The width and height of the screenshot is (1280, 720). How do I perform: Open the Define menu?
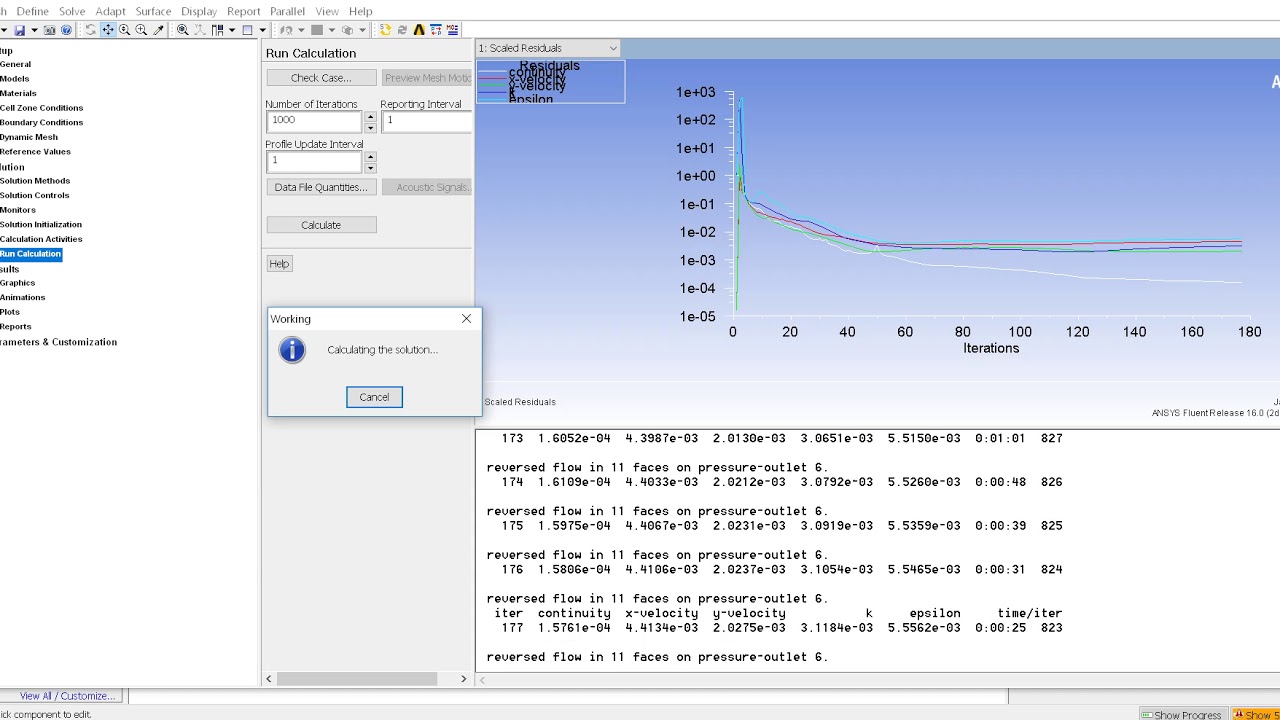tap(32, 11)
